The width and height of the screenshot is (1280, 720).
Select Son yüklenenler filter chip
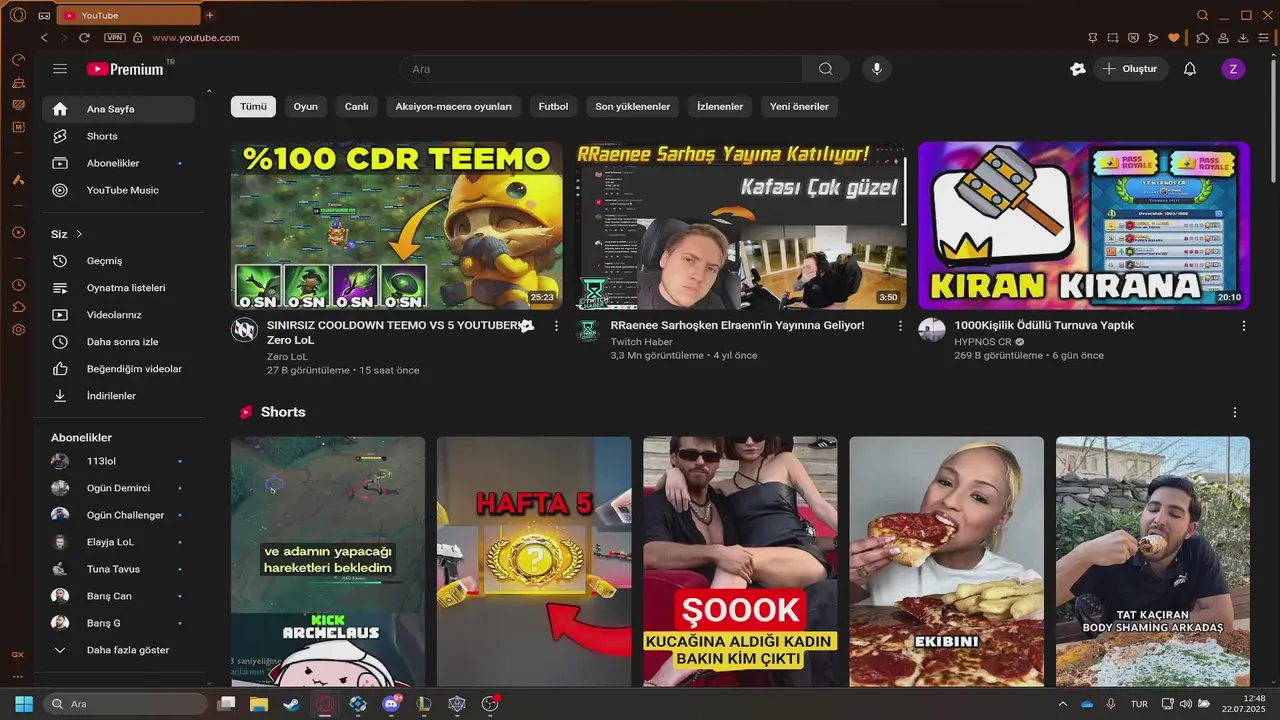633,106
